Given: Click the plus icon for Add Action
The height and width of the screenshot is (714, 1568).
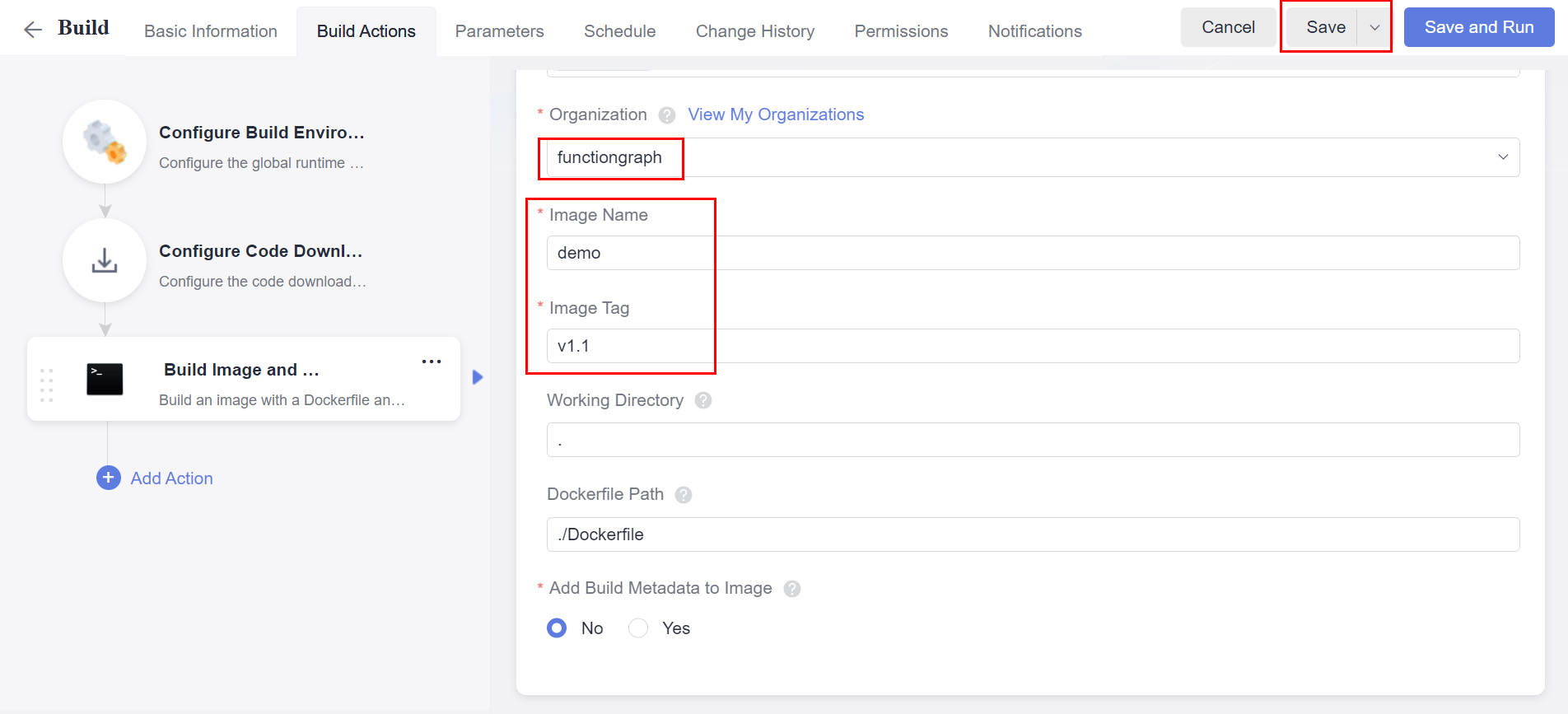Looking at the screenshot, I should click(x=109, y=478).
